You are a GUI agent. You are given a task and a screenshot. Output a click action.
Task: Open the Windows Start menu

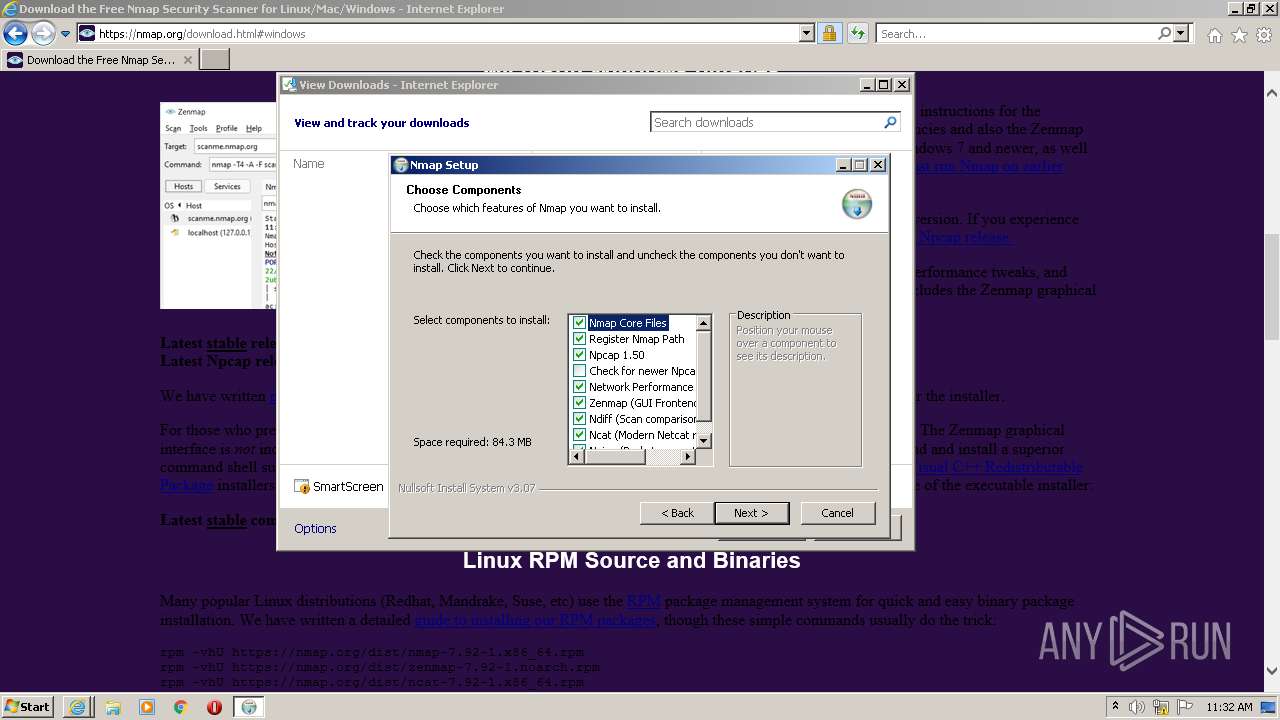(28, 707)
